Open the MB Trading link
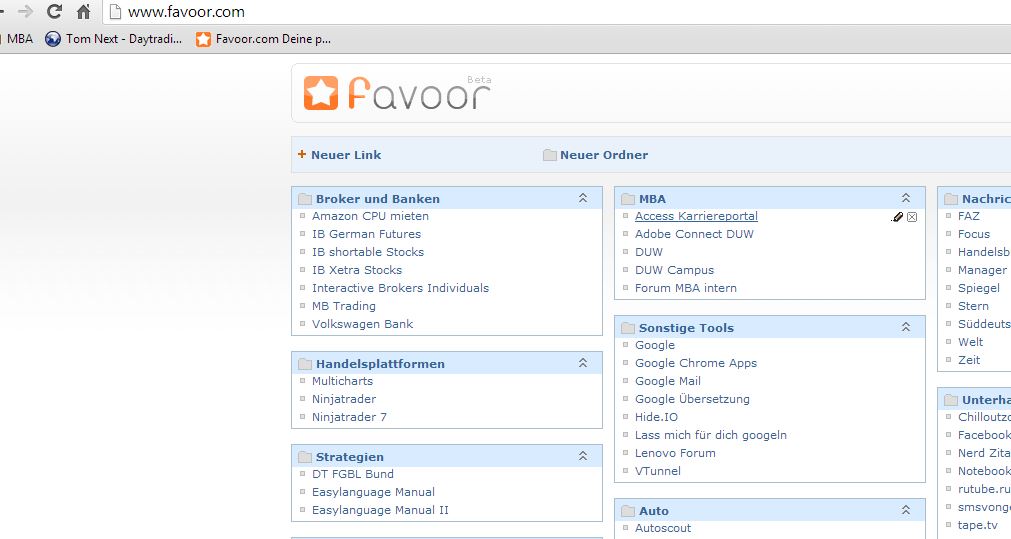The image size is (1011, 539). (344, 306)
